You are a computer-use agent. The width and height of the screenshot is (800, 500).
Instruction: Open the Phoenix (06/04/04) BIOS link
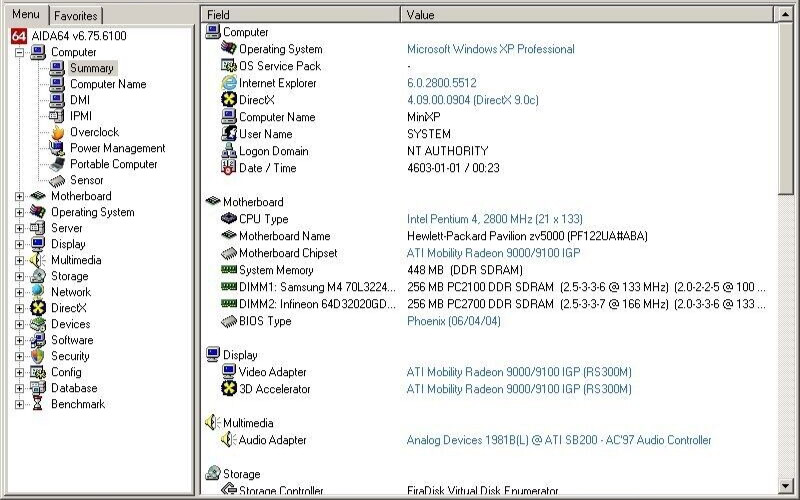click(454, 321)
